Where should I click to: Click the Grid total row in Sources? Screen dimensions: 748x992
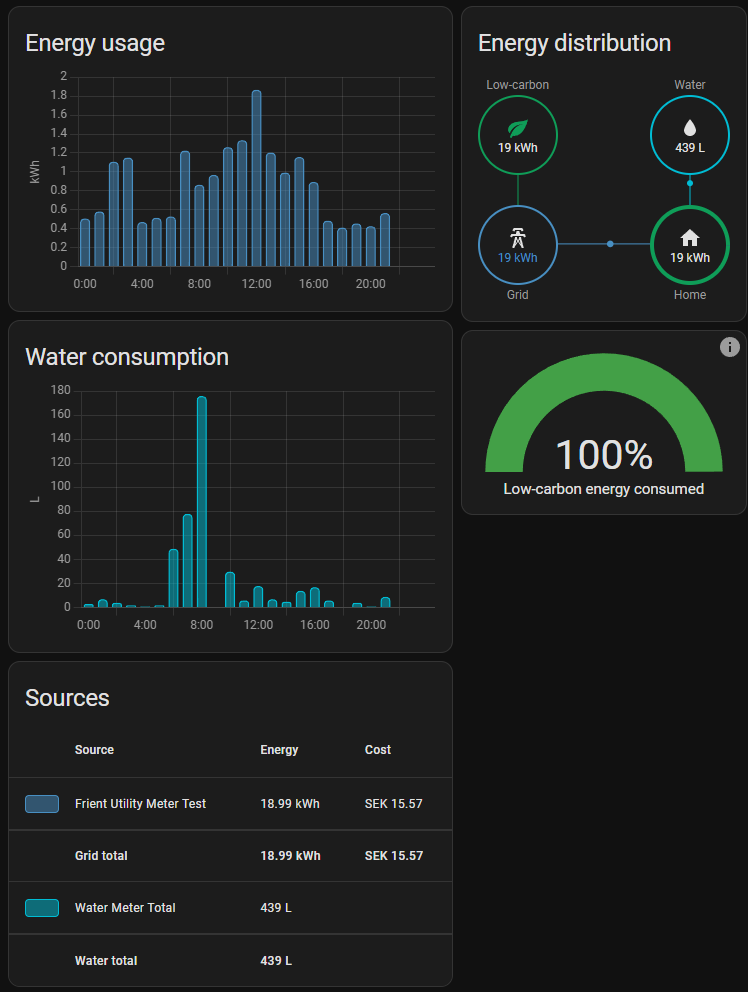(x=101, y=855)
